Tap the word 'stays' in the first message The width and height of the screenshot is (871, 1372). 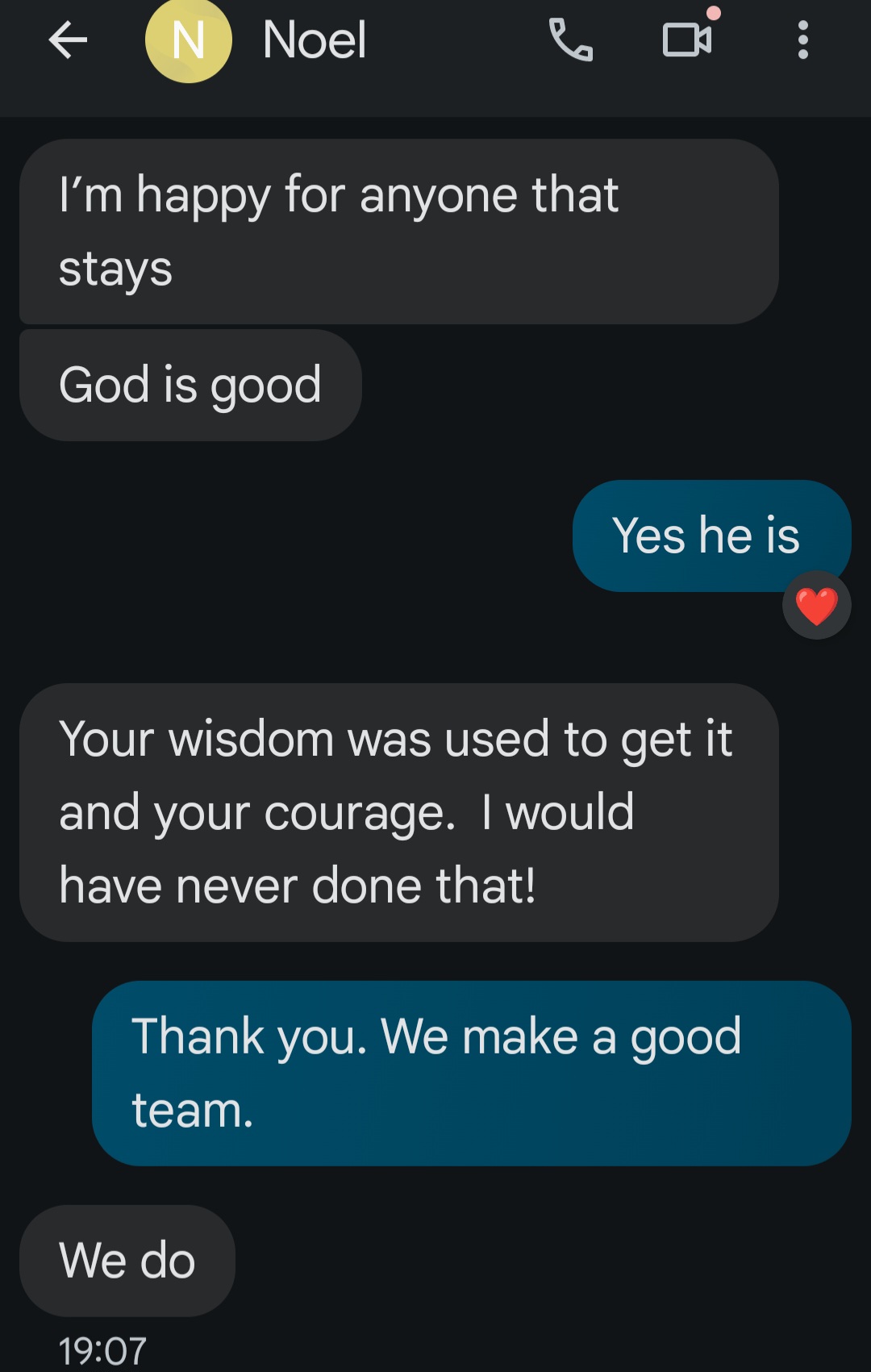[x=115, y=270]
